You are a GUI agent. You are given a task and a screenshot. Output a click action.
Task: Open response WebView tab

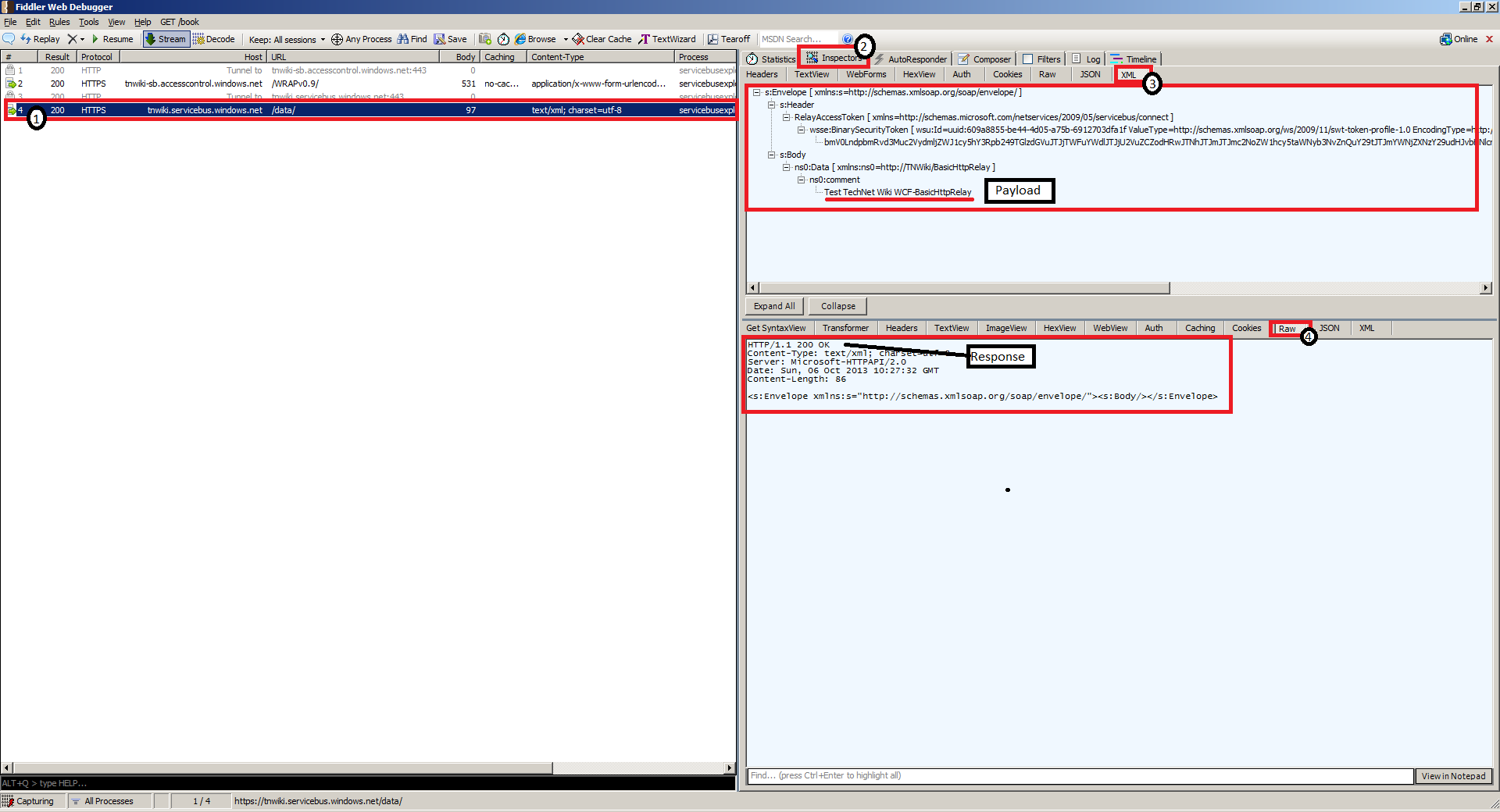[1109, 328]
